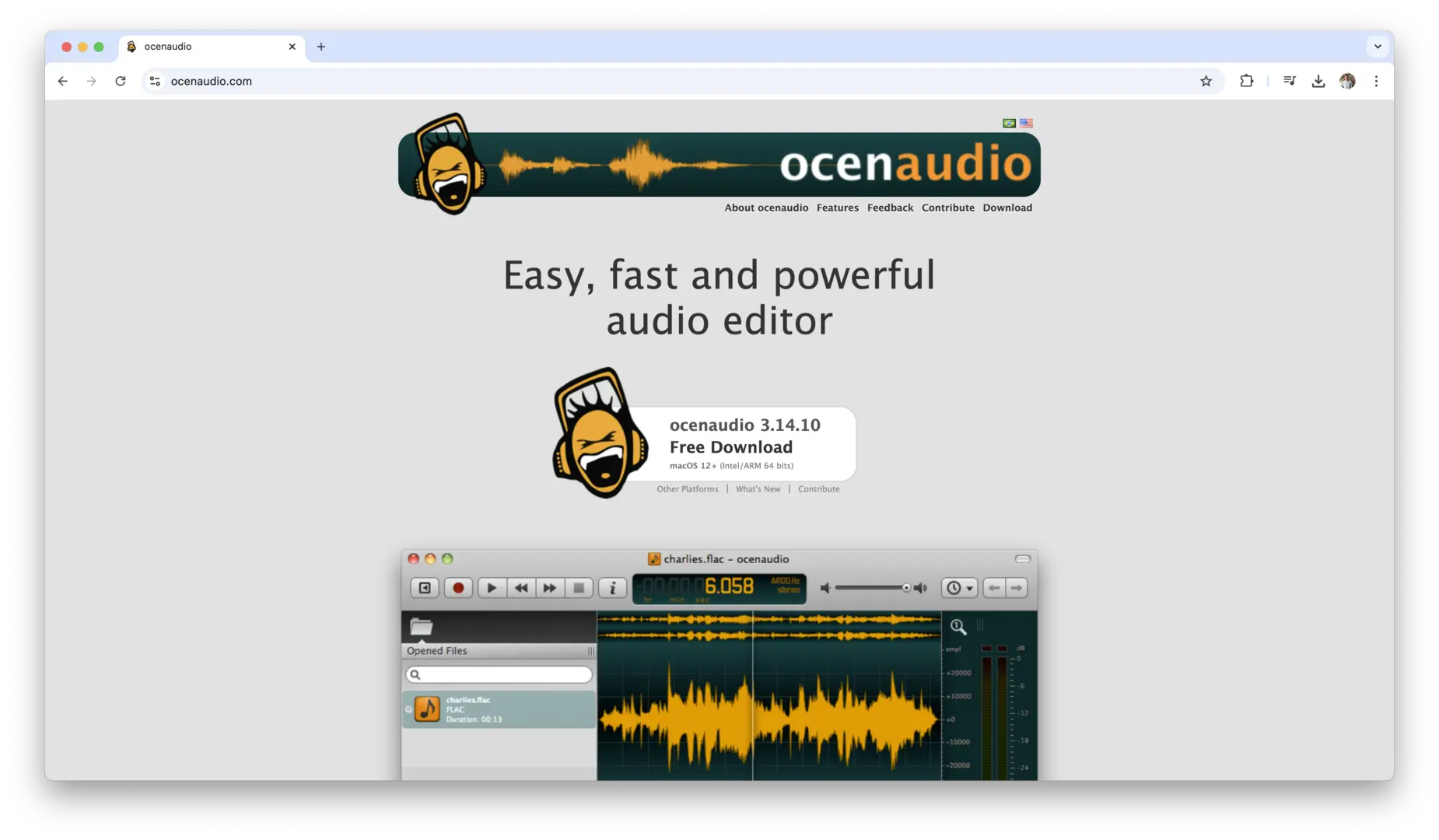The image size is (1439, 840).
Task: Click the folder icon above Opened Files
Action: coord(422,626)
